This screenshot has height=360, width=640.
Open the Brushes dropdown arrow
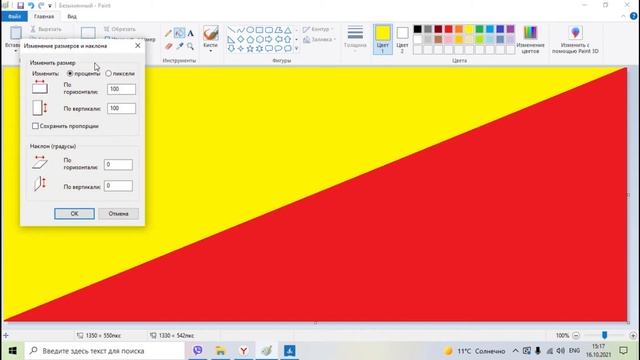(x=211, y=51)
